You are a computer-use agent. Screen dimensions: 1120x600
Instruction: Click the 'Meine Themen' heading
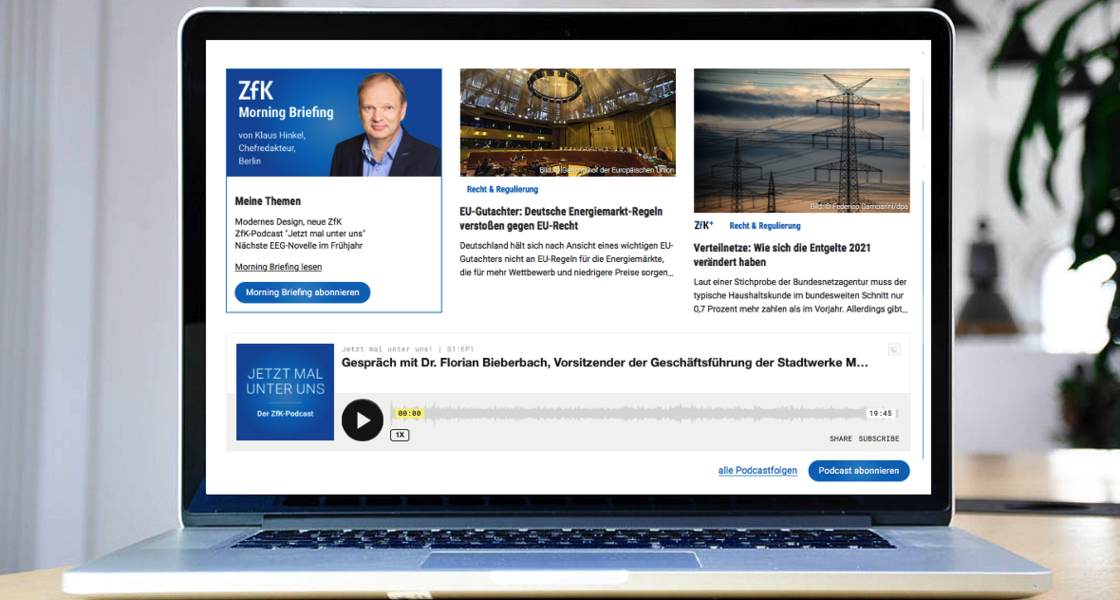point(268,201)
